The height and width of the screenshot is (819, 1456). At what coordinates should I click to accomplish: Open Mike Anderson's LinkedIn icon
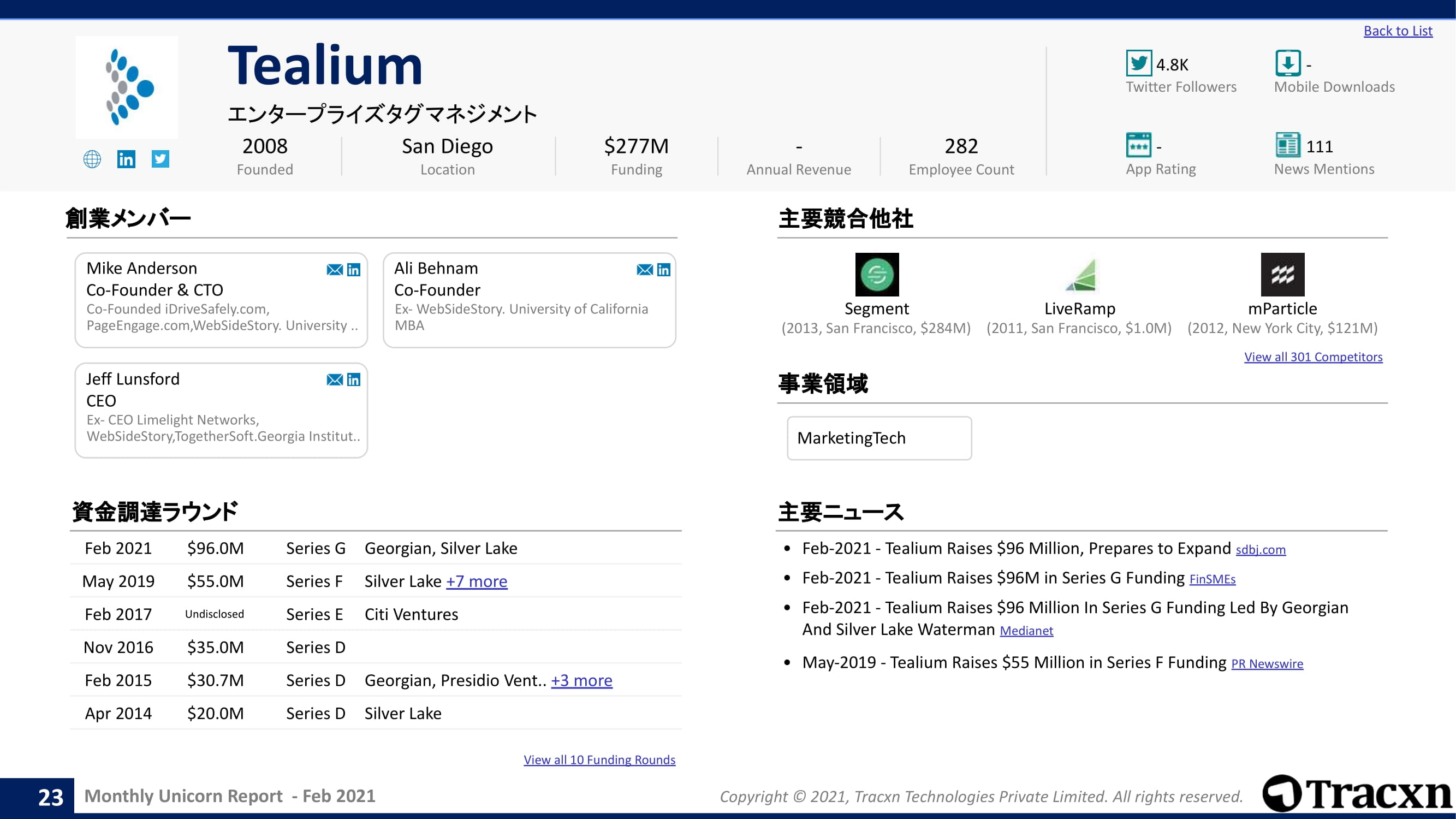(354, 270)
